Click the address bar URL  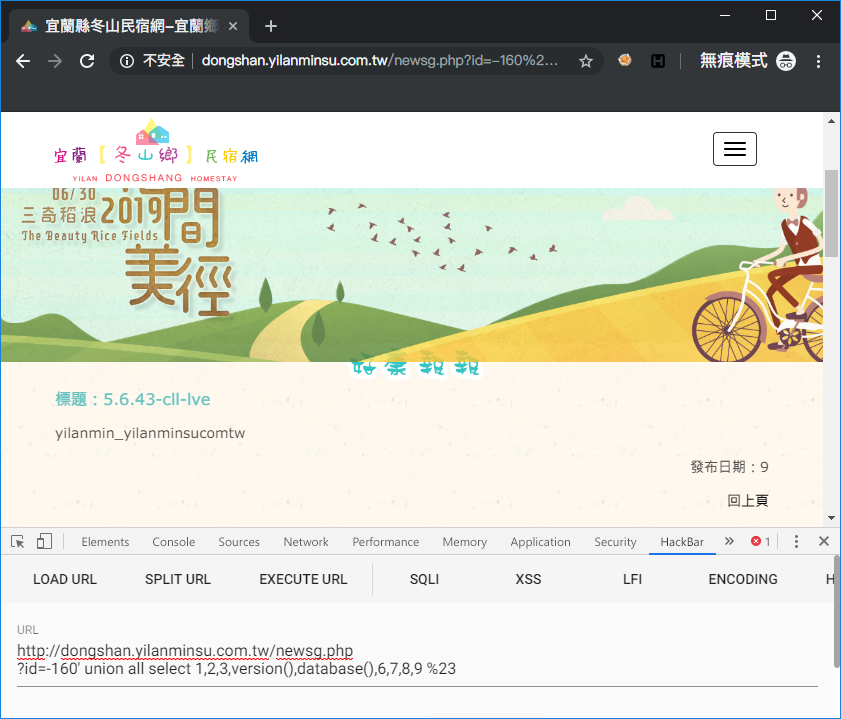pos(379,61)
